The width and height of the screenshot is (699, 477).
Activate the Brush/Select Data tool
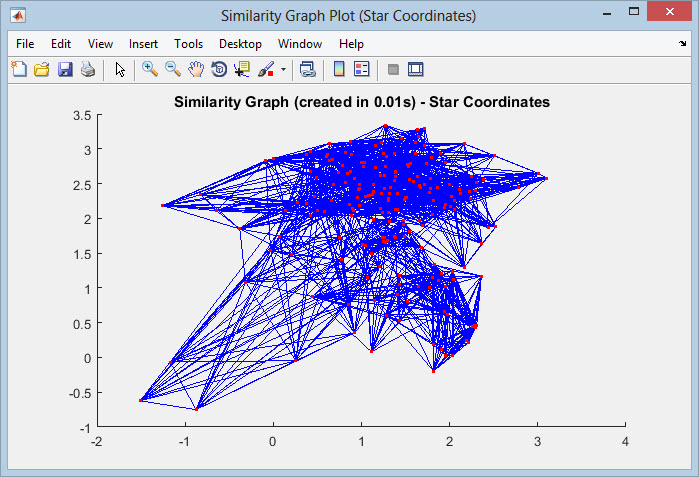pyautogui.click(x=266, y=69)
